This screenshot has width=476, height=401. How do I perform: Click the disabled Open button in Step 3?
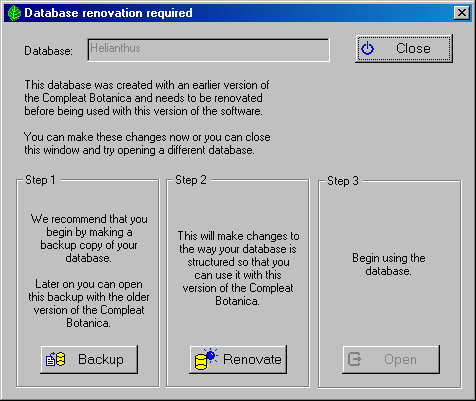pos(391,359)
